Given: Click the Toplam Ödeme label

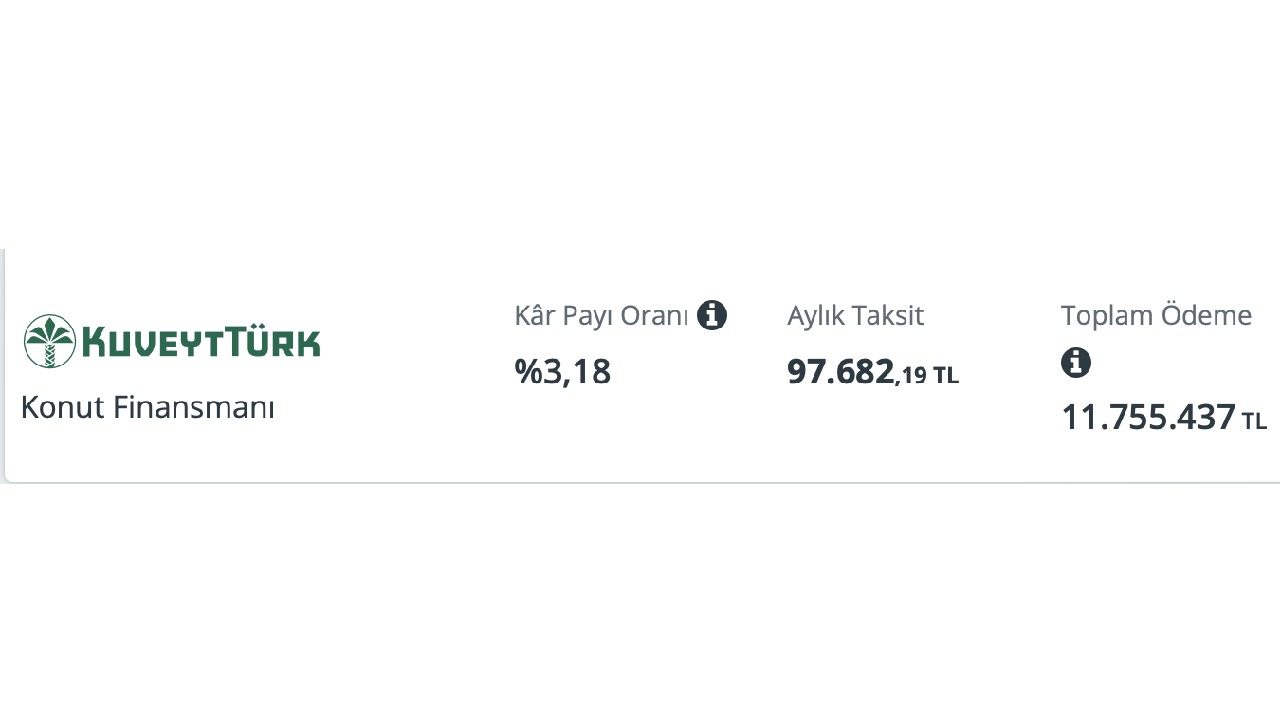Looking at the screenshot, I should (x=1157, y=316).
